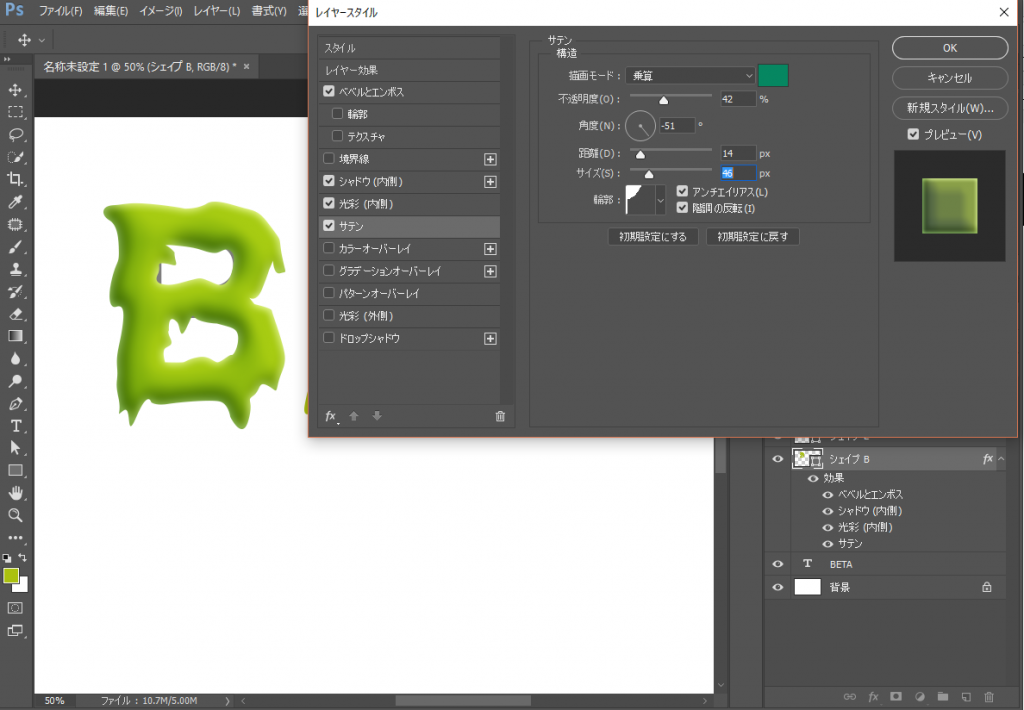1024x710 pixels.
Task: Select the Eyedropper tool
Action: (x=16, y=202)
